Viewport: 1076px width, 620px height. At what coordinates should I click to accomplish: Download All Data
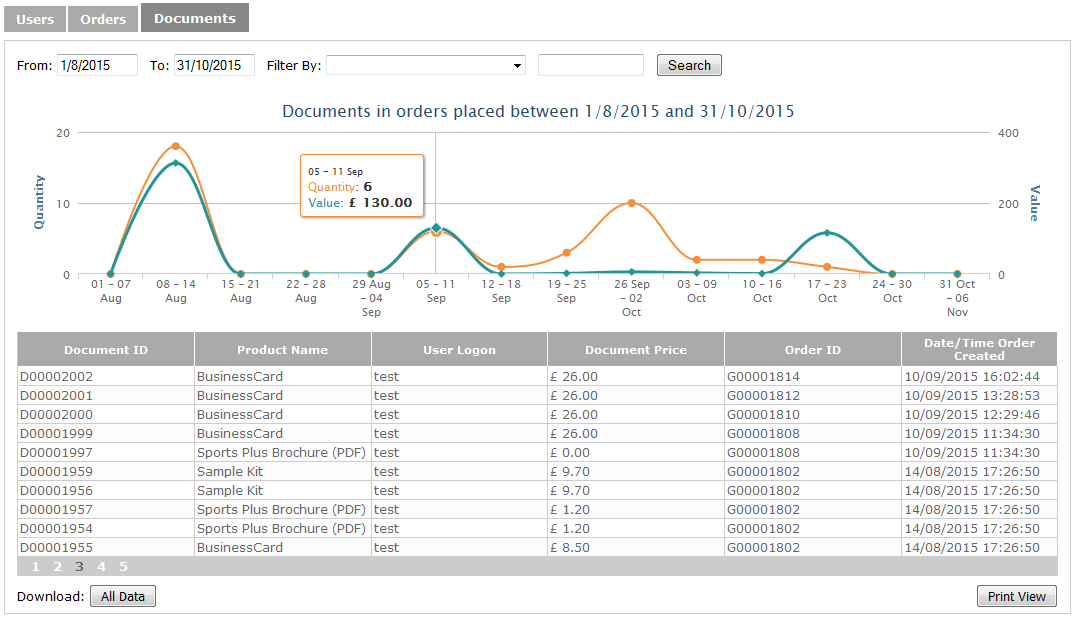[x=123, y=597]
